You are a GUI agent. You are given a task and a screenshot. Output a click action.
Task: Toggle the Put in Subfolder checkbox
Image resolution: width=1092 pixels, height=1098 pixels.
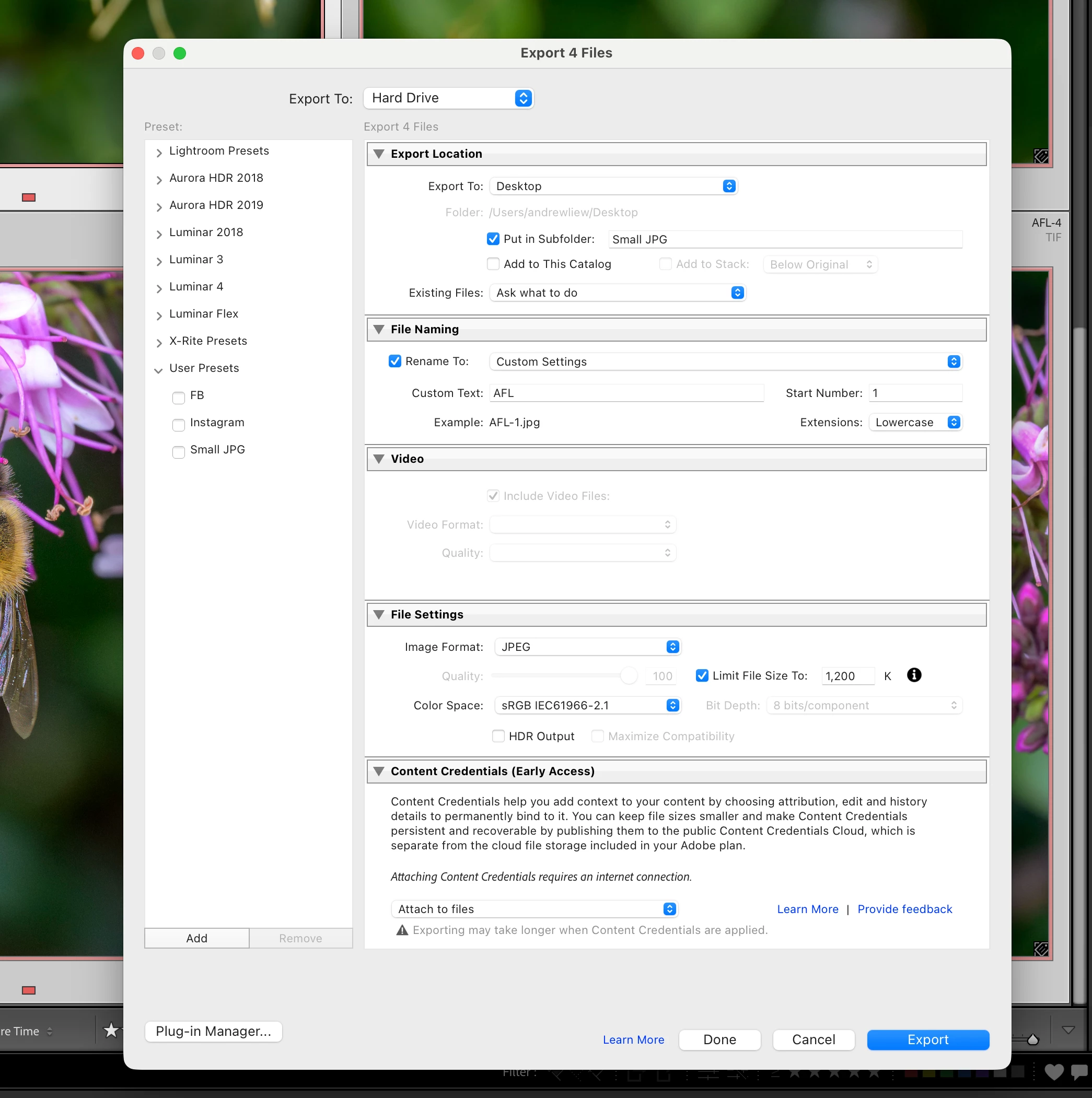point(493,239)
